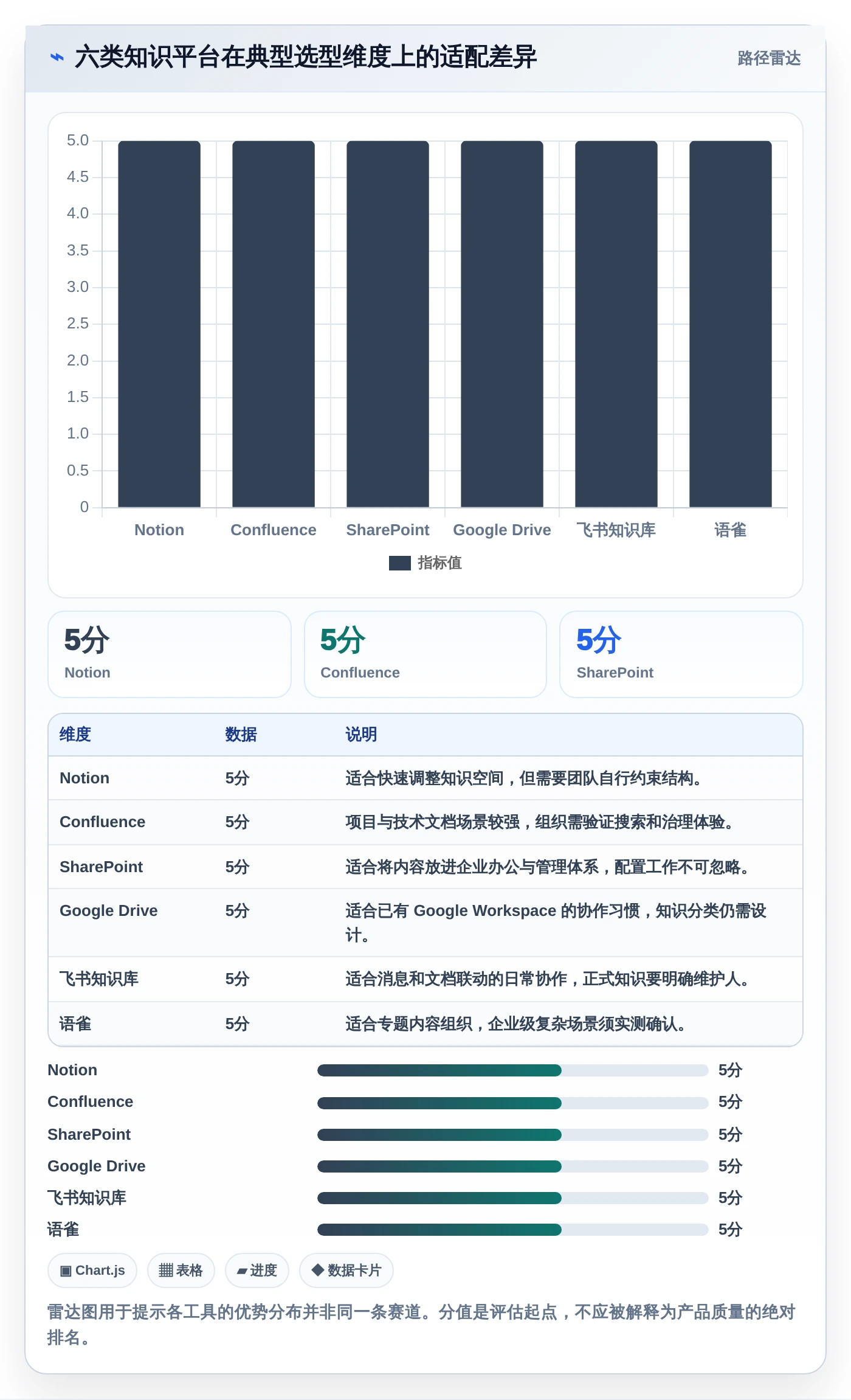Image resolution: width=851 pixels, height=1400 pixels.
Task: Click the 数据 column header
Action: (241, 735)
